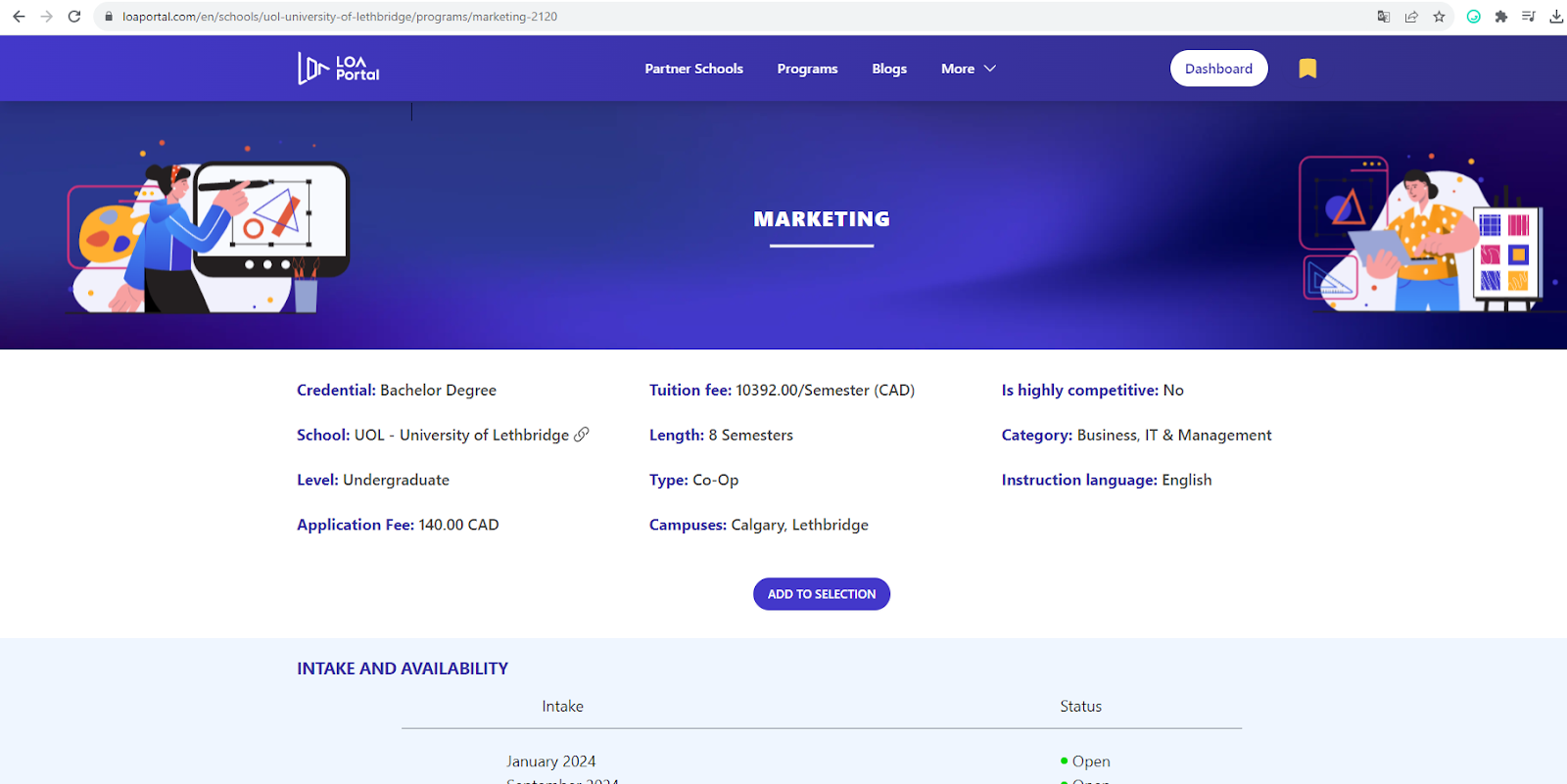Click INTAKE AND AVAILABILITY heading
Screen dimensions: 1567x784
click(403, 669)
